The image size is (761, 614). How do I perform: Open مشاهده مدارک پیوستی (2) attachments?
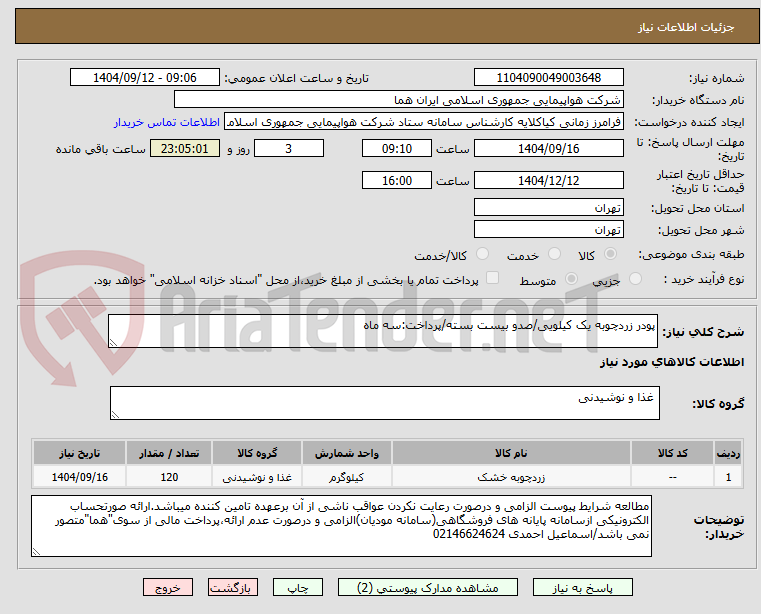click(x=428, y=587)
